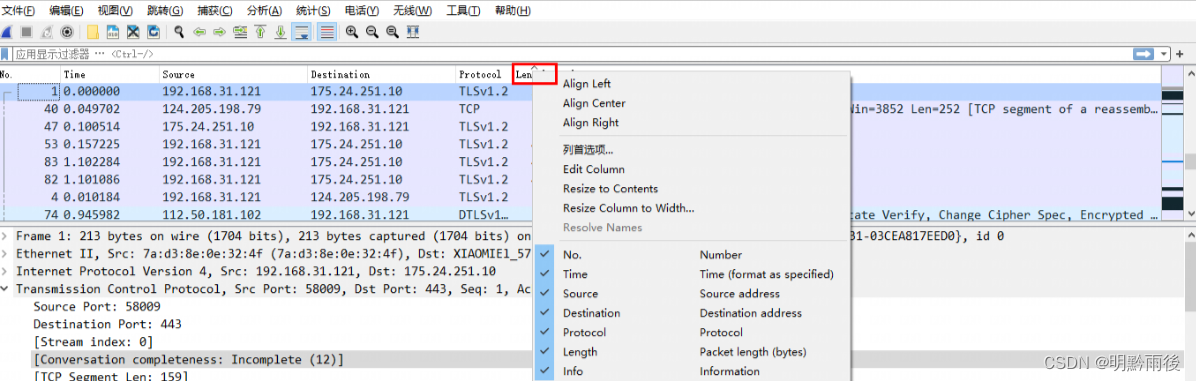Go back in packet history arrow

pos(199,32)
